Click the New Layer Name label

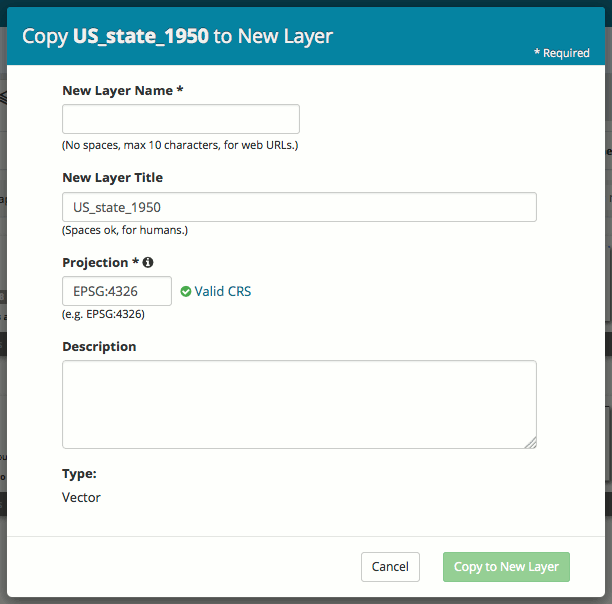pos(122,90)
